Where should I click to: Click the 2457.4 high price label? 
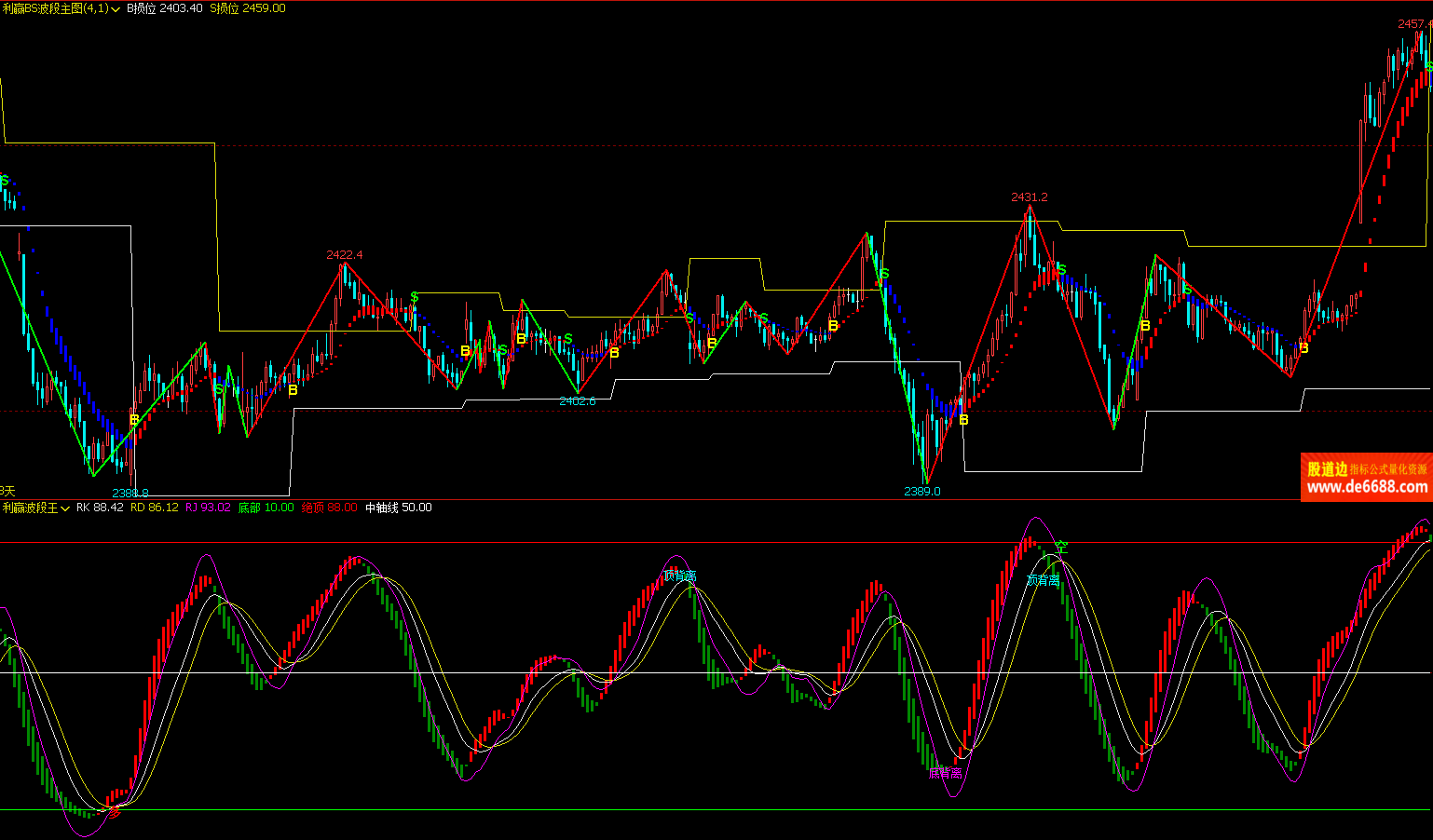click(x=1413, y=23)
